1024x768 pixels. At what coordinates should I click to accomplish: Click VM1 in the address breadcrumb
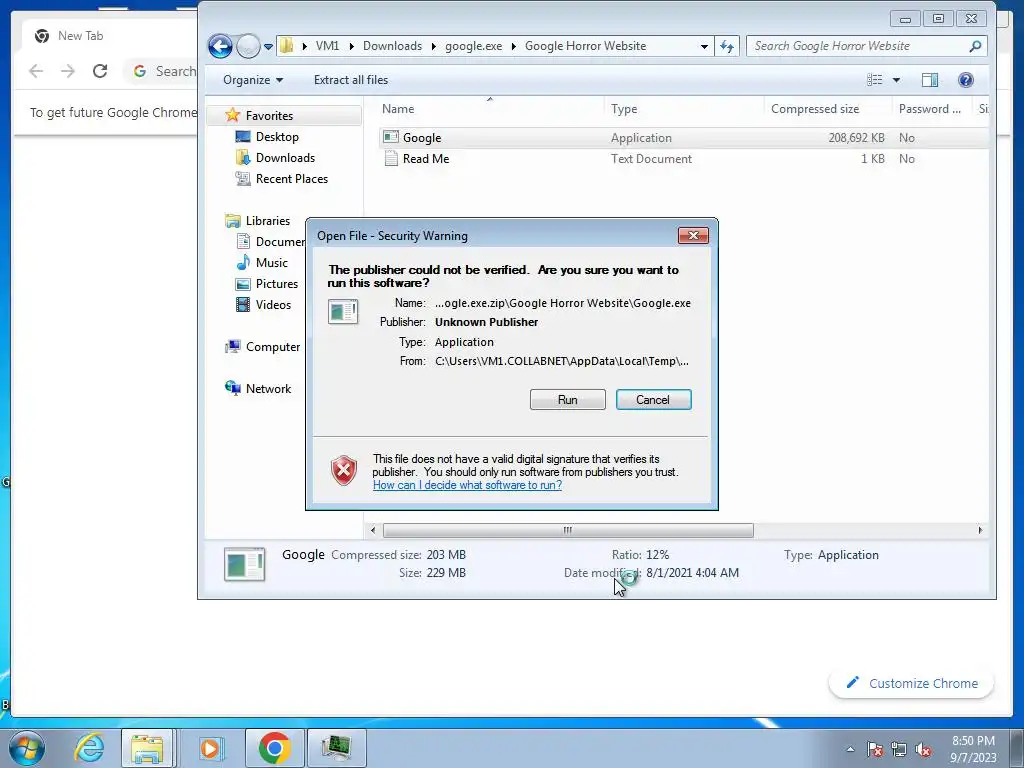click(327, 46)
